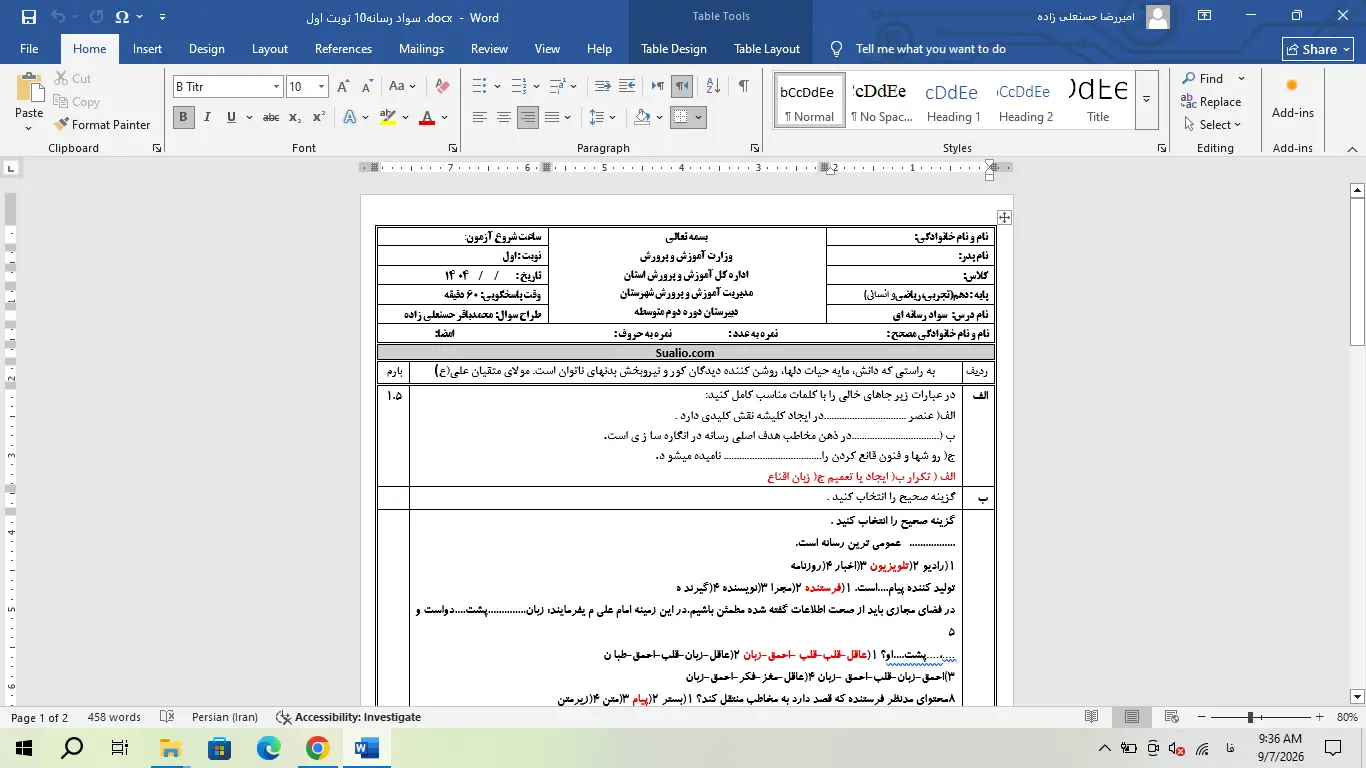Screen dimensions: 1366x768
Task: Apply the No Spacing style
Action: (x=881, y=99)
